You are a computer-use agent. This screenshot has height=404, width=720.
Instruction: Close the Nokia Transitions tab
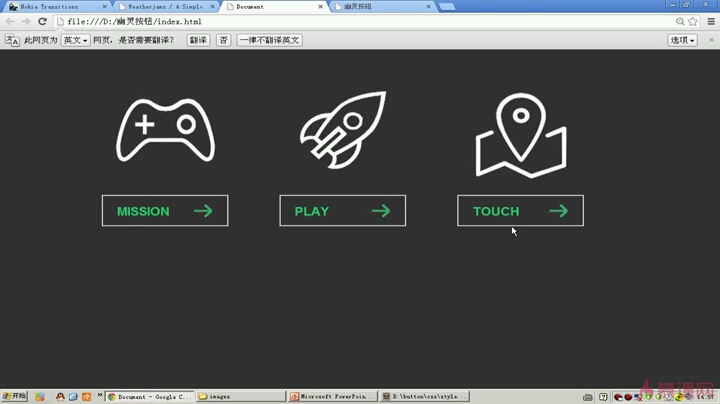104,7
